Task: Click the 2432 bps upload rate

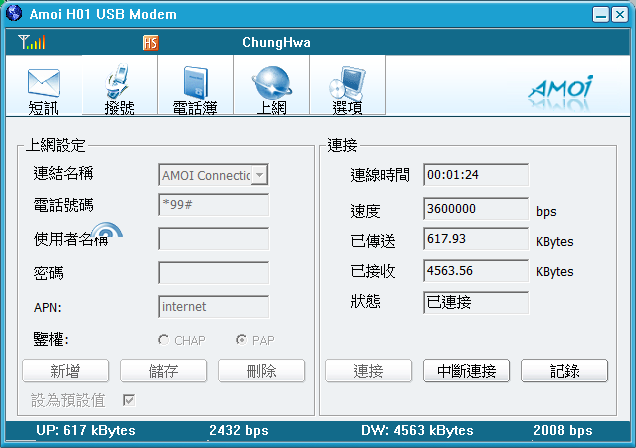Action: (238, 431)
